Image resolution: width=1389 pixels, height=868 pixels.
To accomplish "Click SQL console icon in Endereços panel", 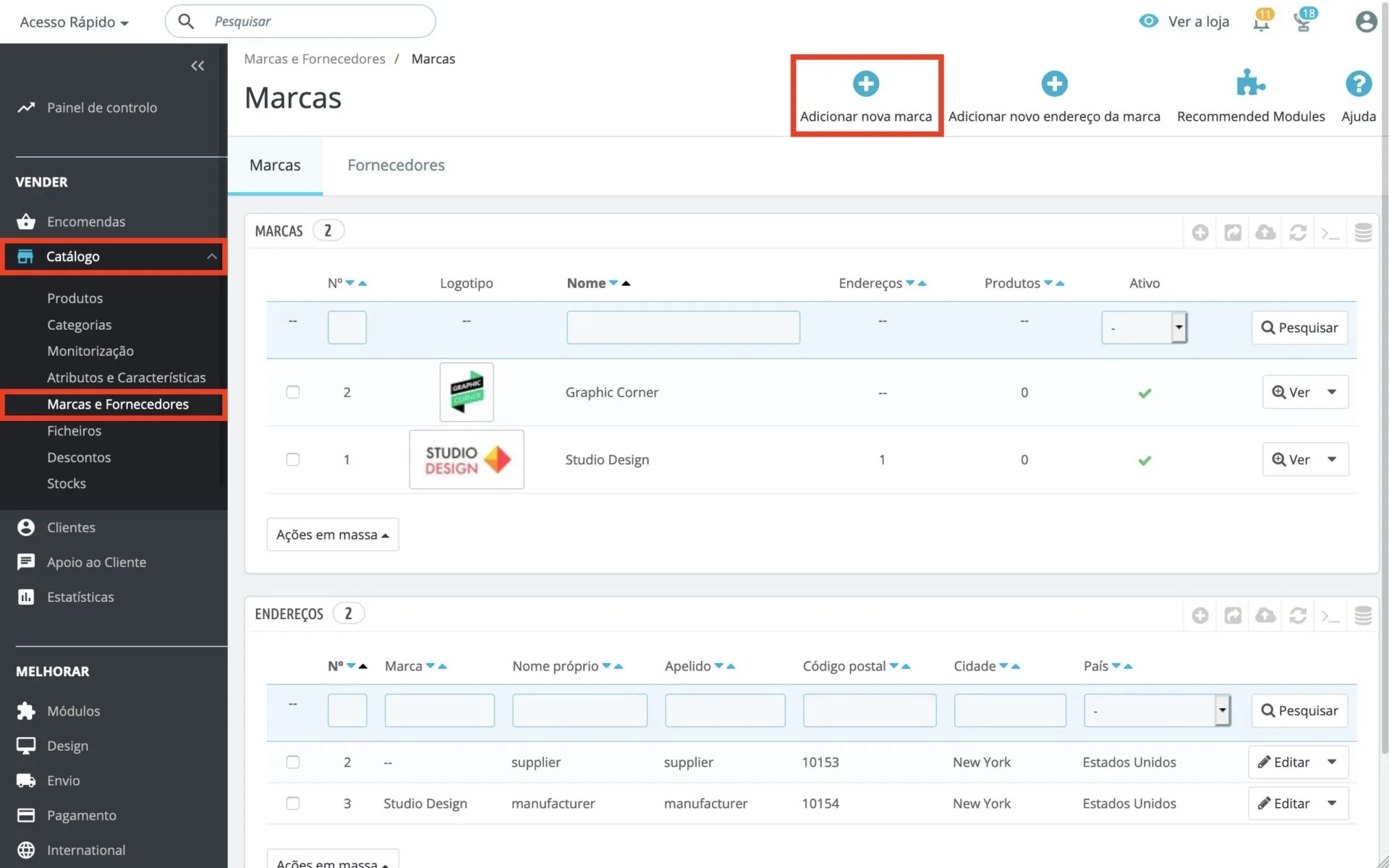I will coord(1330,616).
